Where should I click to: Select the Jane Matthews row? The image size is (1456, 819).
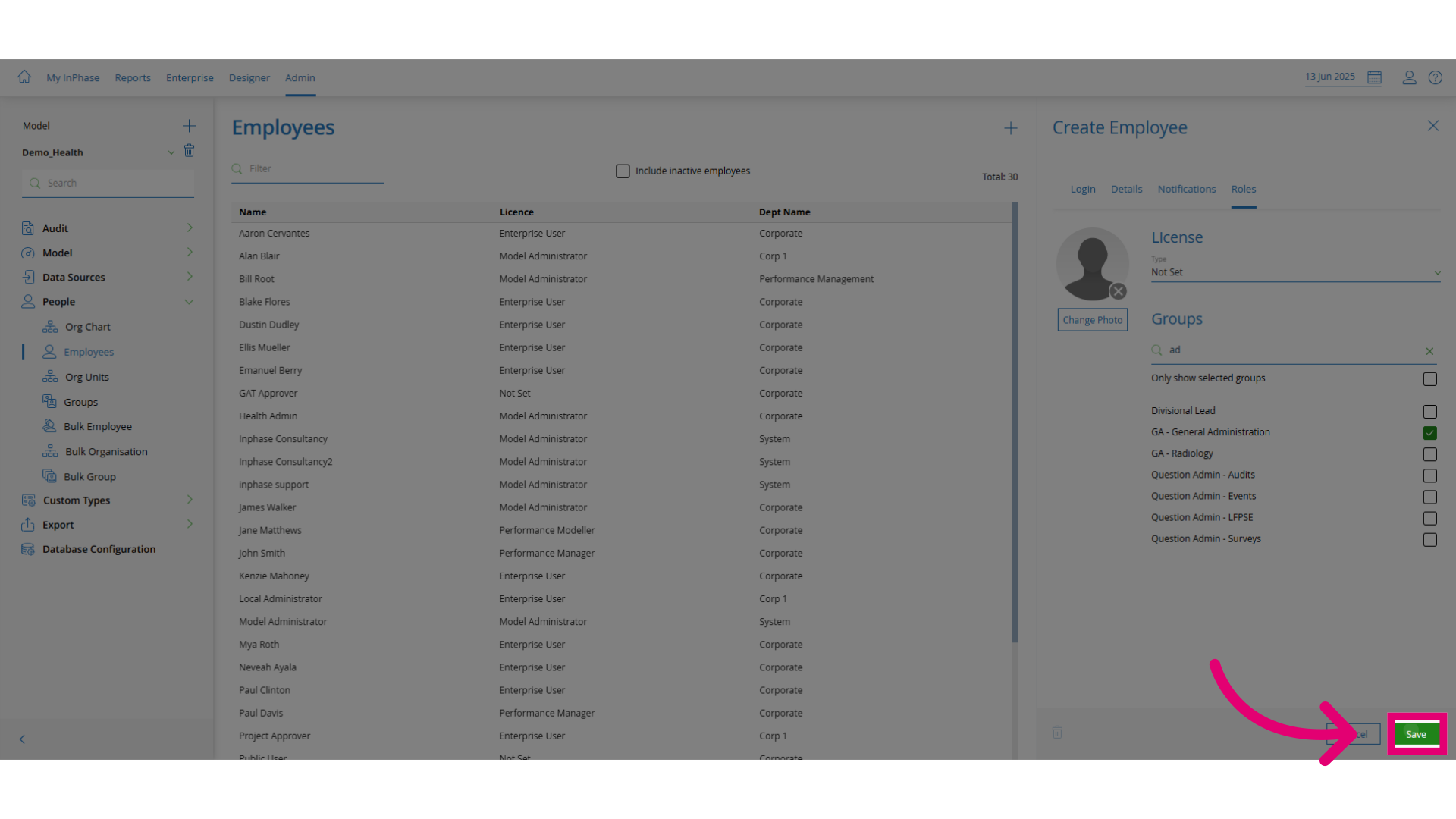[x=621, y=530]
